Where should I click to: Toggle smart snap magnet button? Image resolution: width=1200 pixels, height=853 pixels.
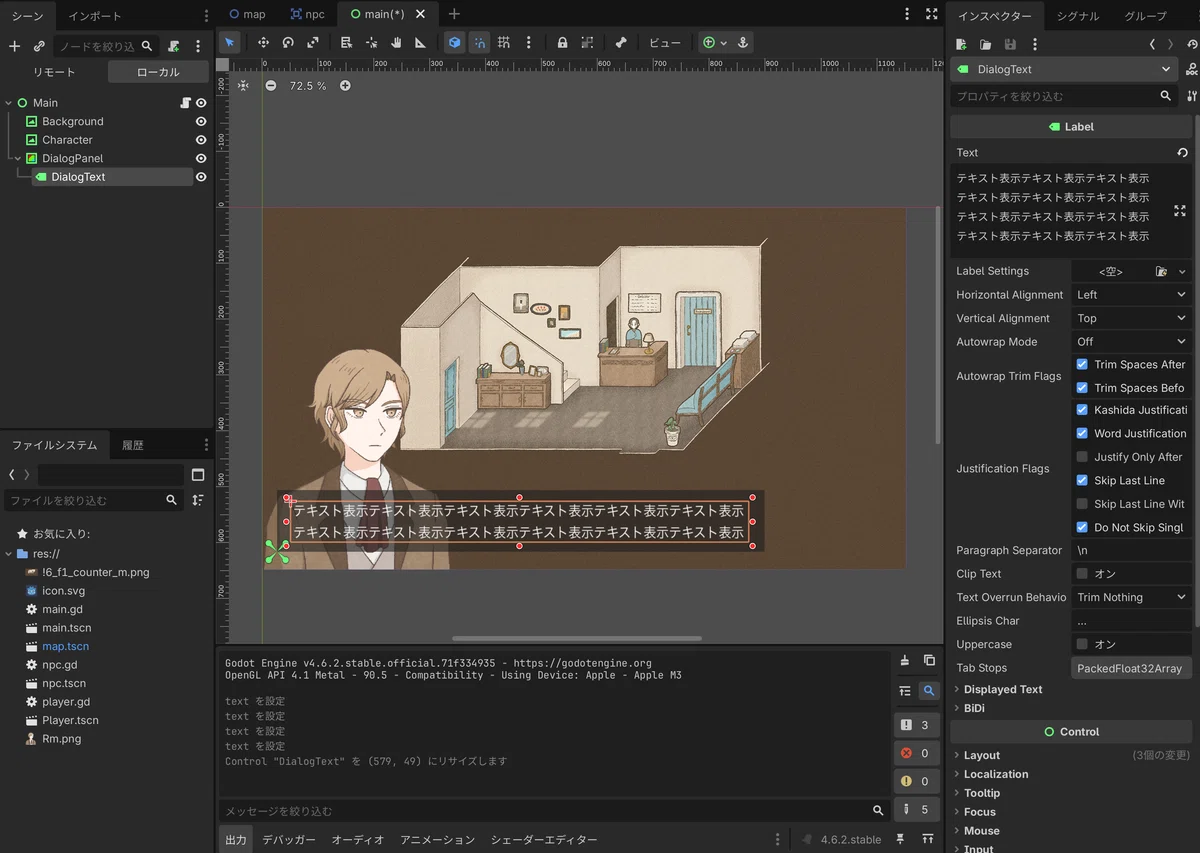(479, 42)
